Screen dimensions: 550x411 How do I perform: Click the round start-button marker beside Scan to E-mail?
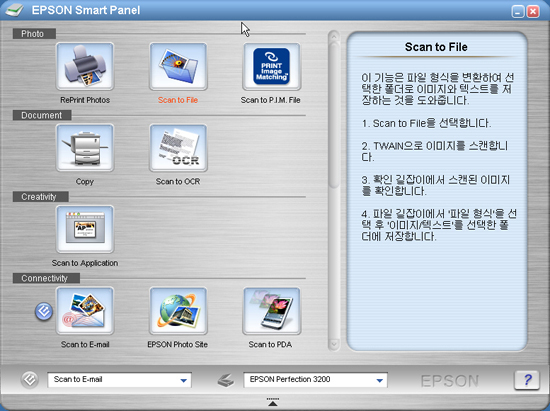pos(44,311)
